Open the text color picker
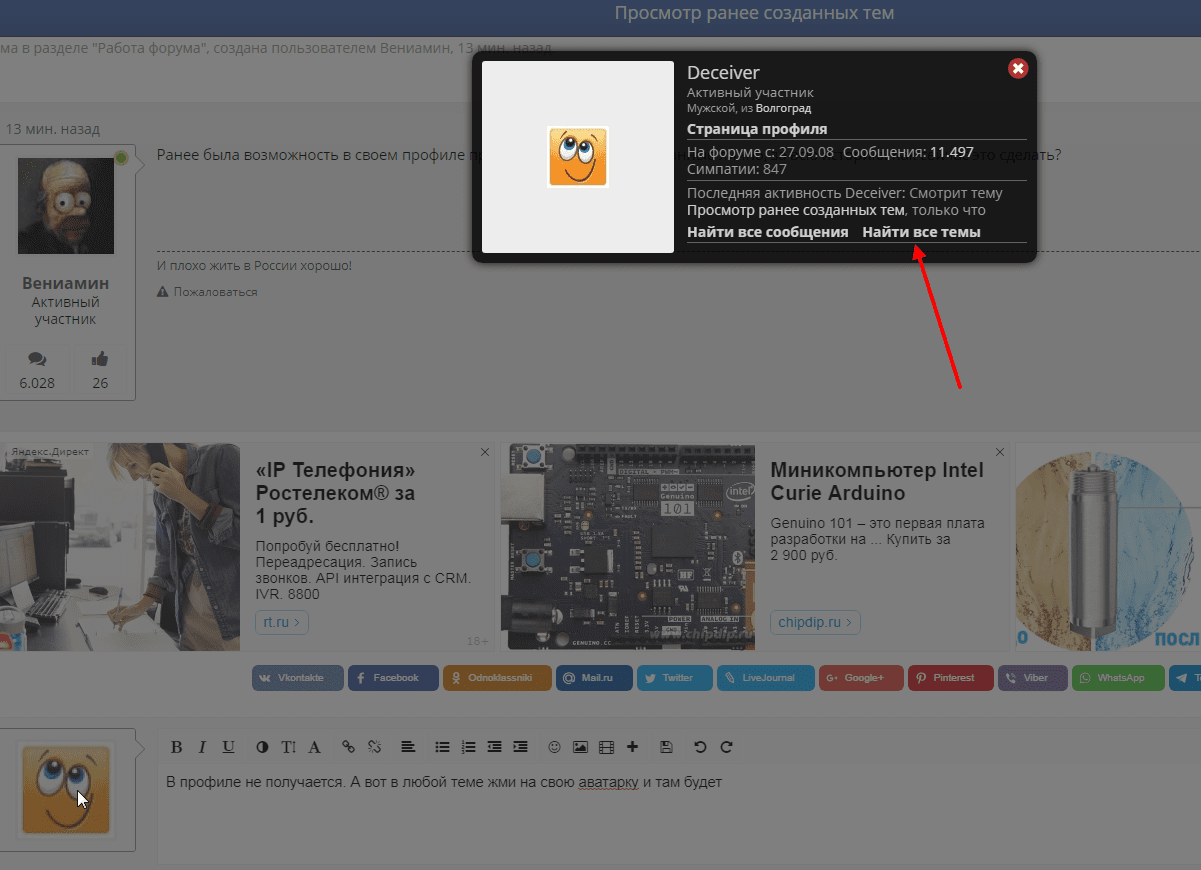This screenshot has height=870, width=1201. [262, 747]
